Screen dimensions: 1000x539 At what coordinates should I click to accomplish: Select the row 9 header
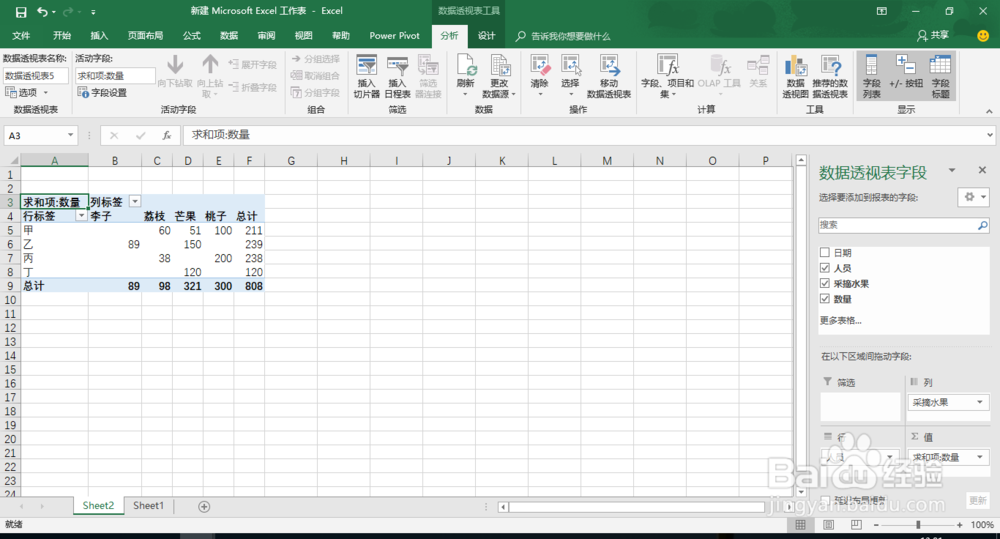coord(10,286)
